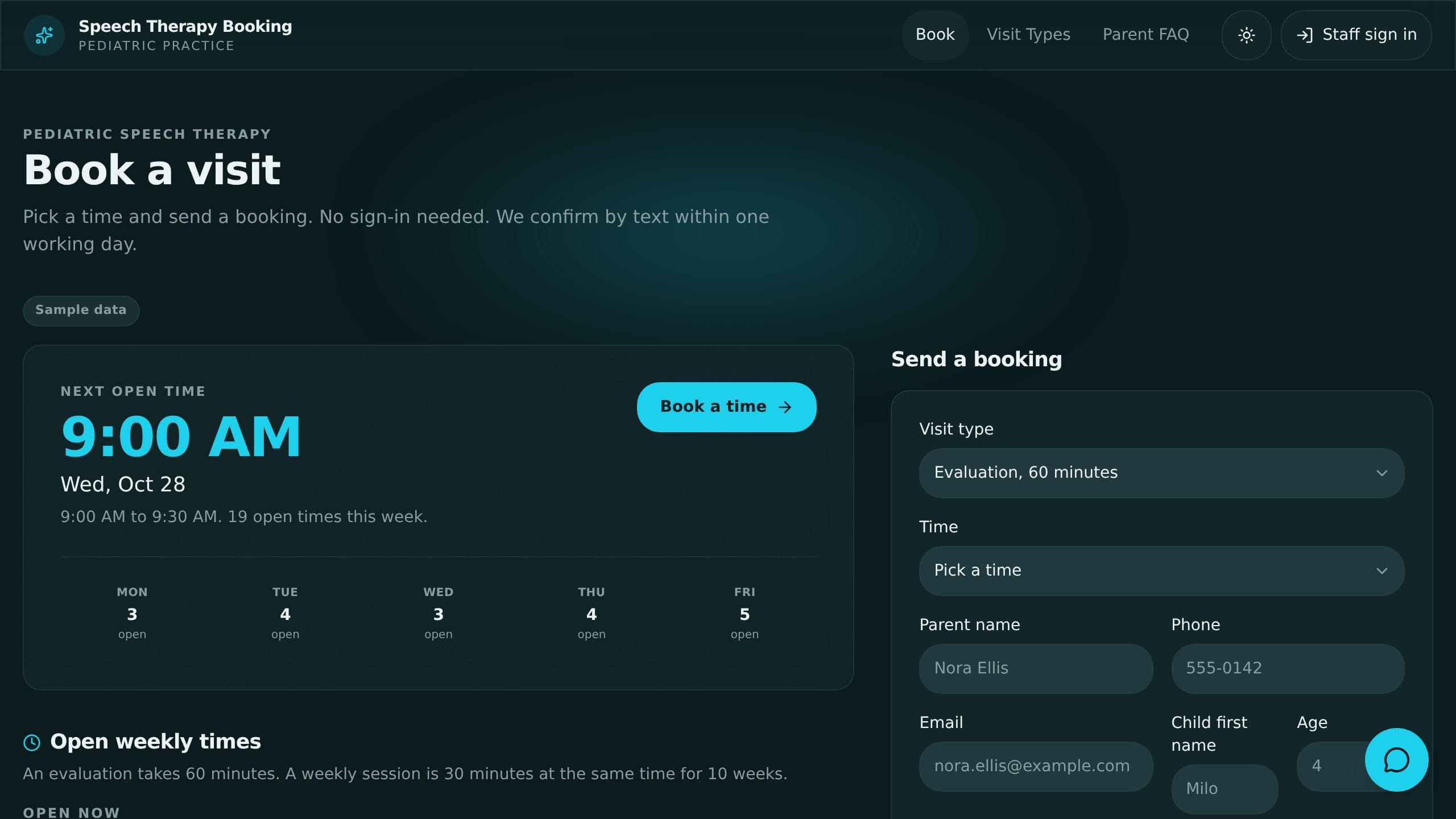1456x819 pixels.
Task: Click the Send a booking heading
Action: tap(977, 359)
